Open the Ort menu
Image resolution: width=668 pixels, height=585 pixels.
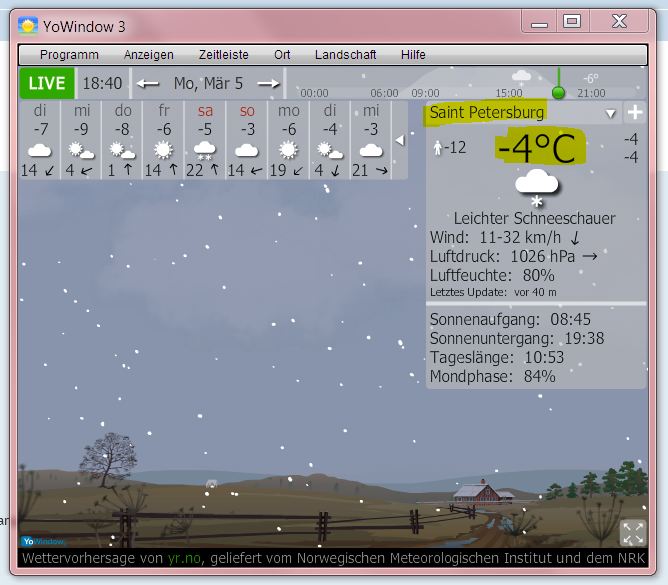282,55
